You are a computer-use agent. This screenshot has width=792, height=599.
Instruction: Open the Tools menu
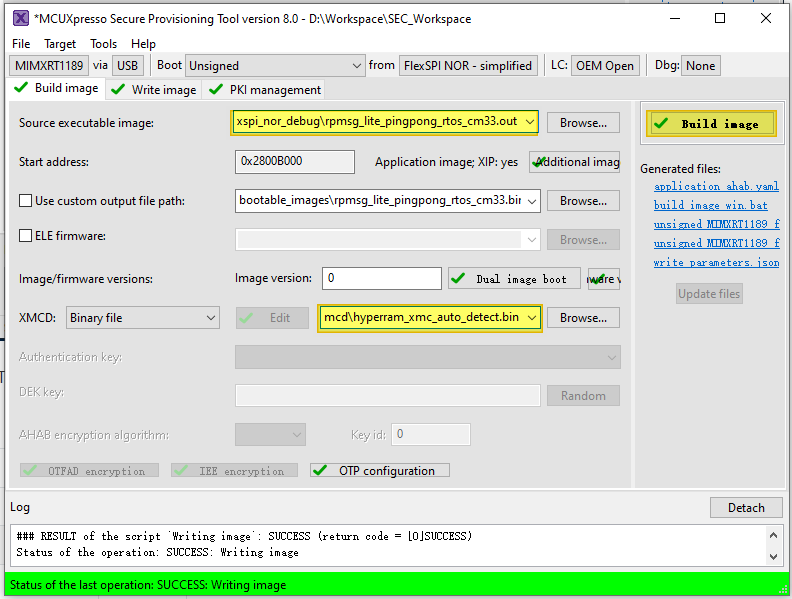pyautogui.click(x=103, y=44)
